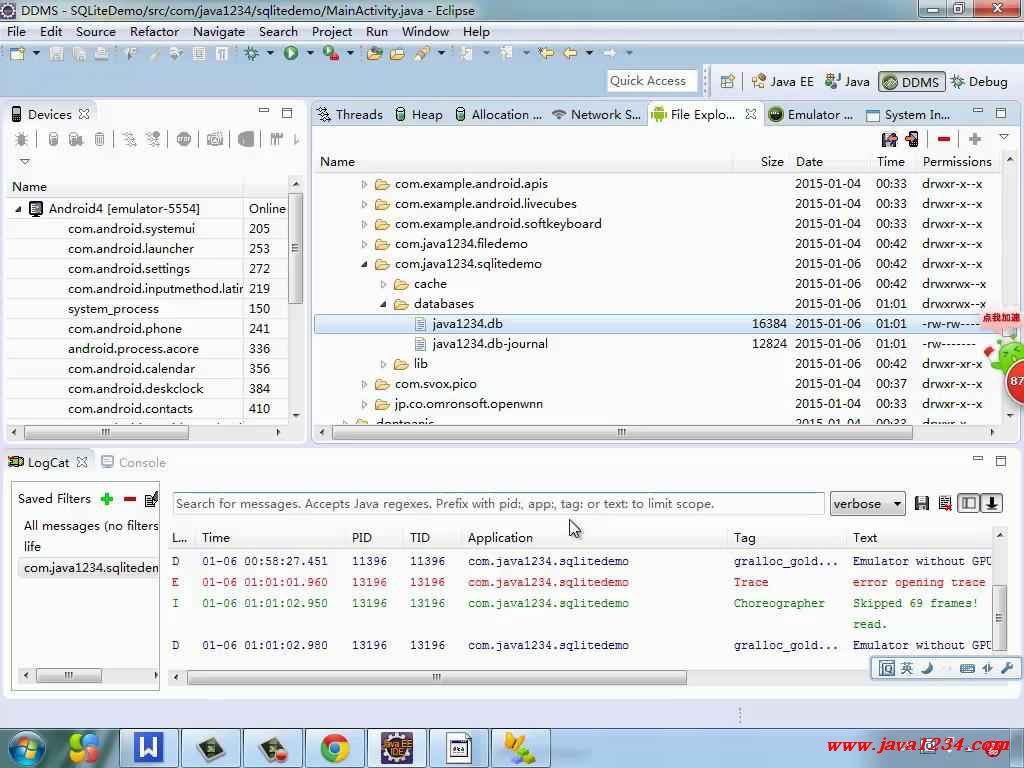Click Cause GC trash can icon
Image resolution: width=1024 pixels, height=768 pixels.
(99, 139)
